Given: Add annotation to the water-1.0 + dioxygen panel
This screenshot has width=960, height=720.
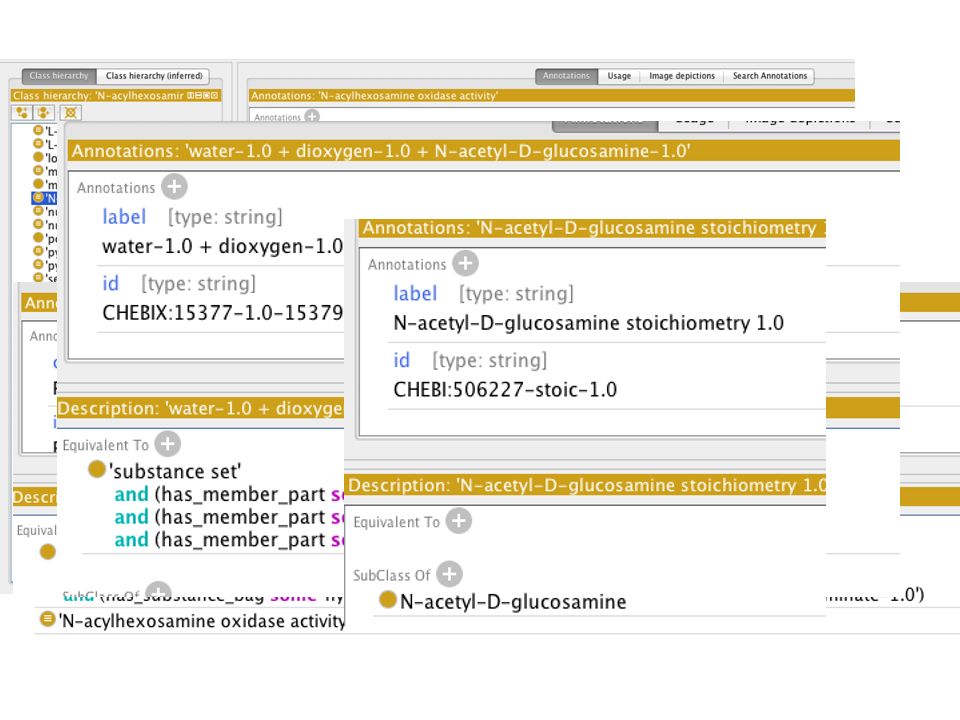Looking at the screenshot, I should 174,187.
